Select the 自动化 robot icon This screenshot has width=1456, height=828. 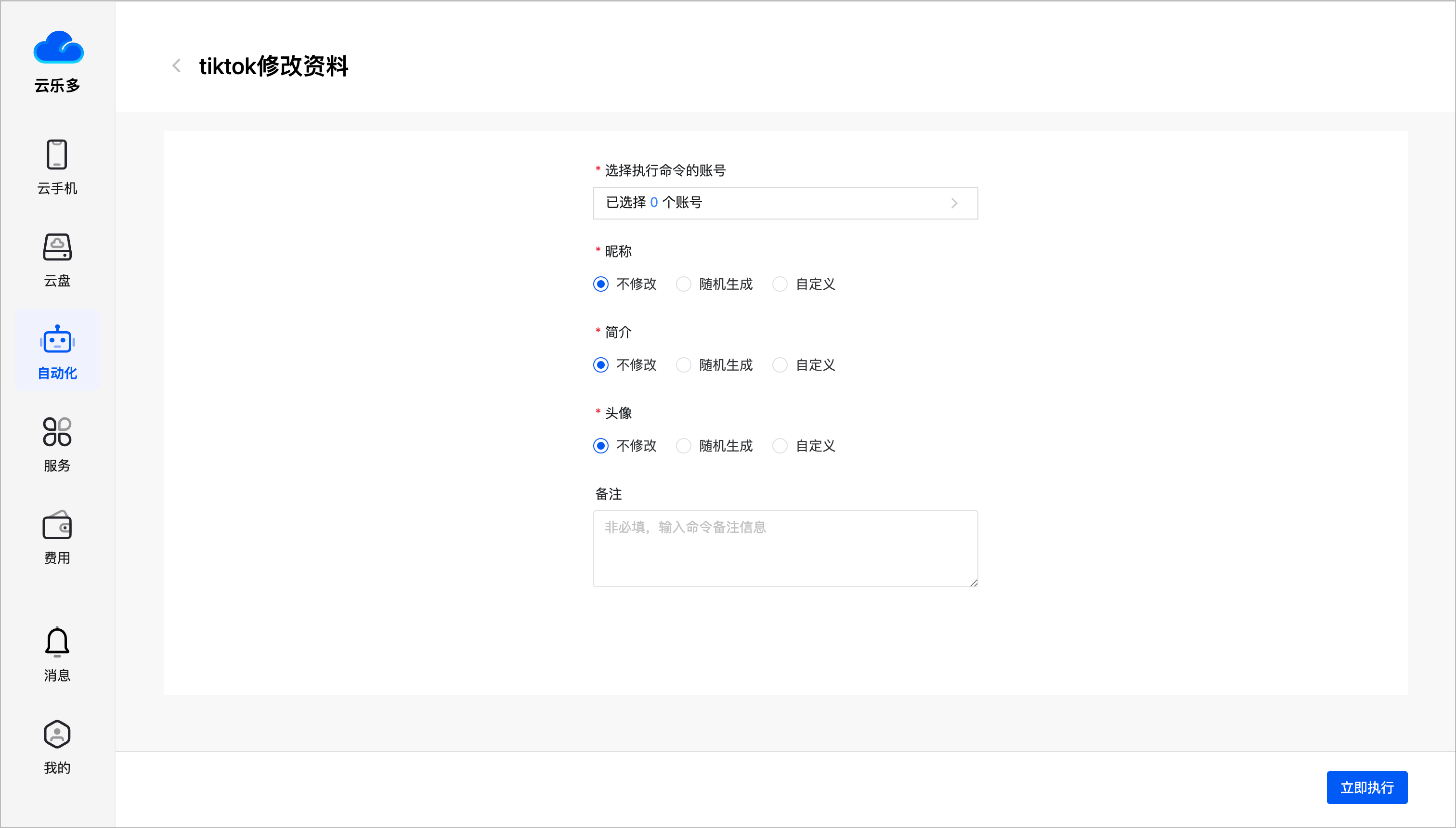(57, 339)
